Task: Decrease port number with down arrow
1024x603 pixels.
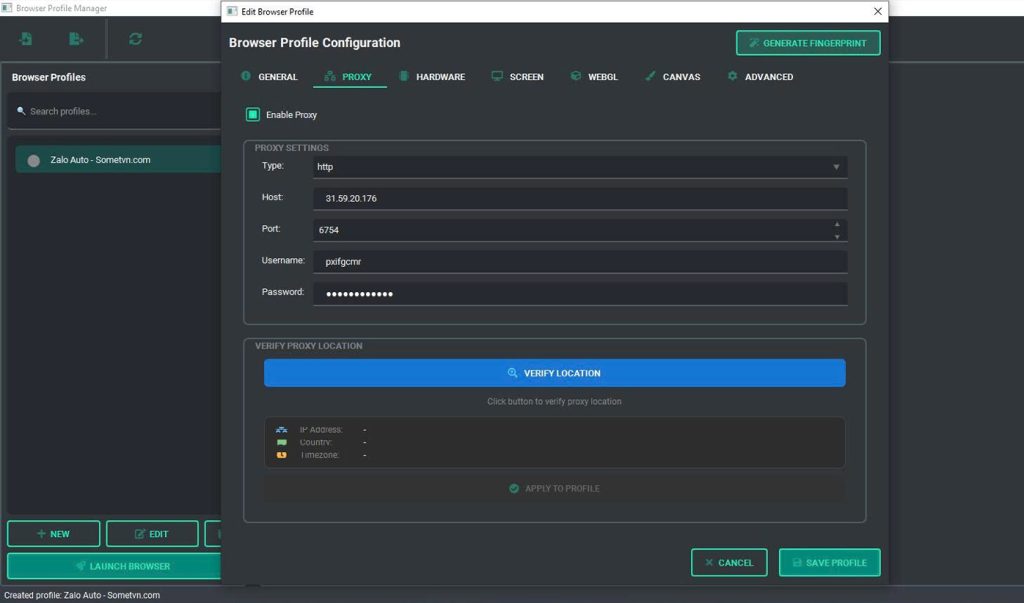Action: [837, 236]
